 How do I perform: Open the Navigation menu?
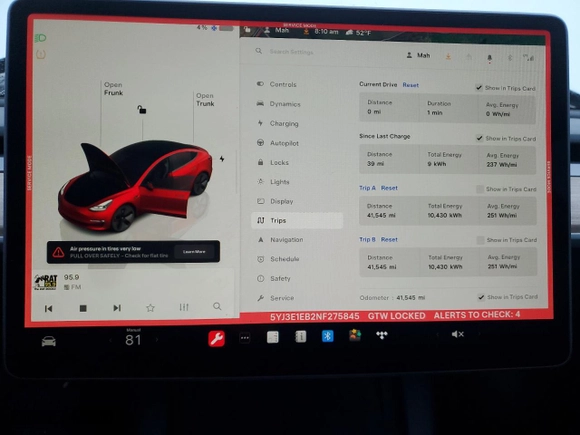(x=286, y=240)
